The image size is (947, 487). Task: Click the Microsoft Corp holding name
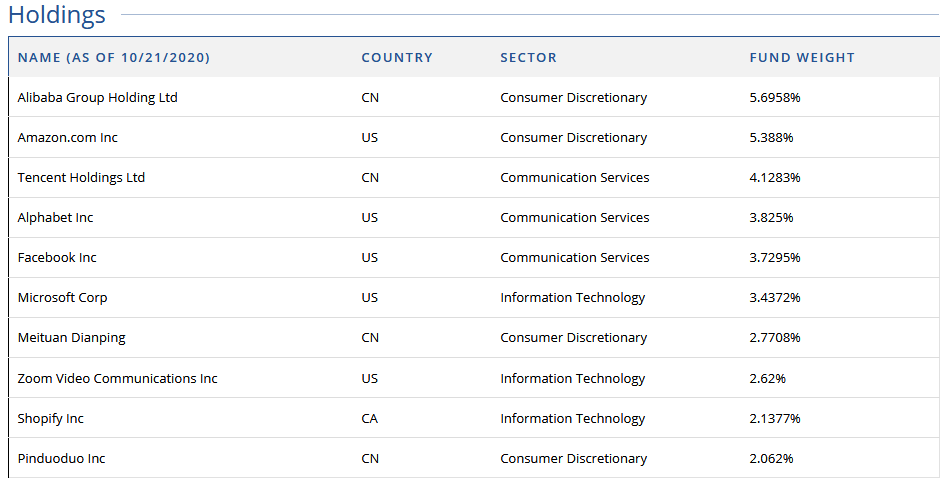point(62,298)
